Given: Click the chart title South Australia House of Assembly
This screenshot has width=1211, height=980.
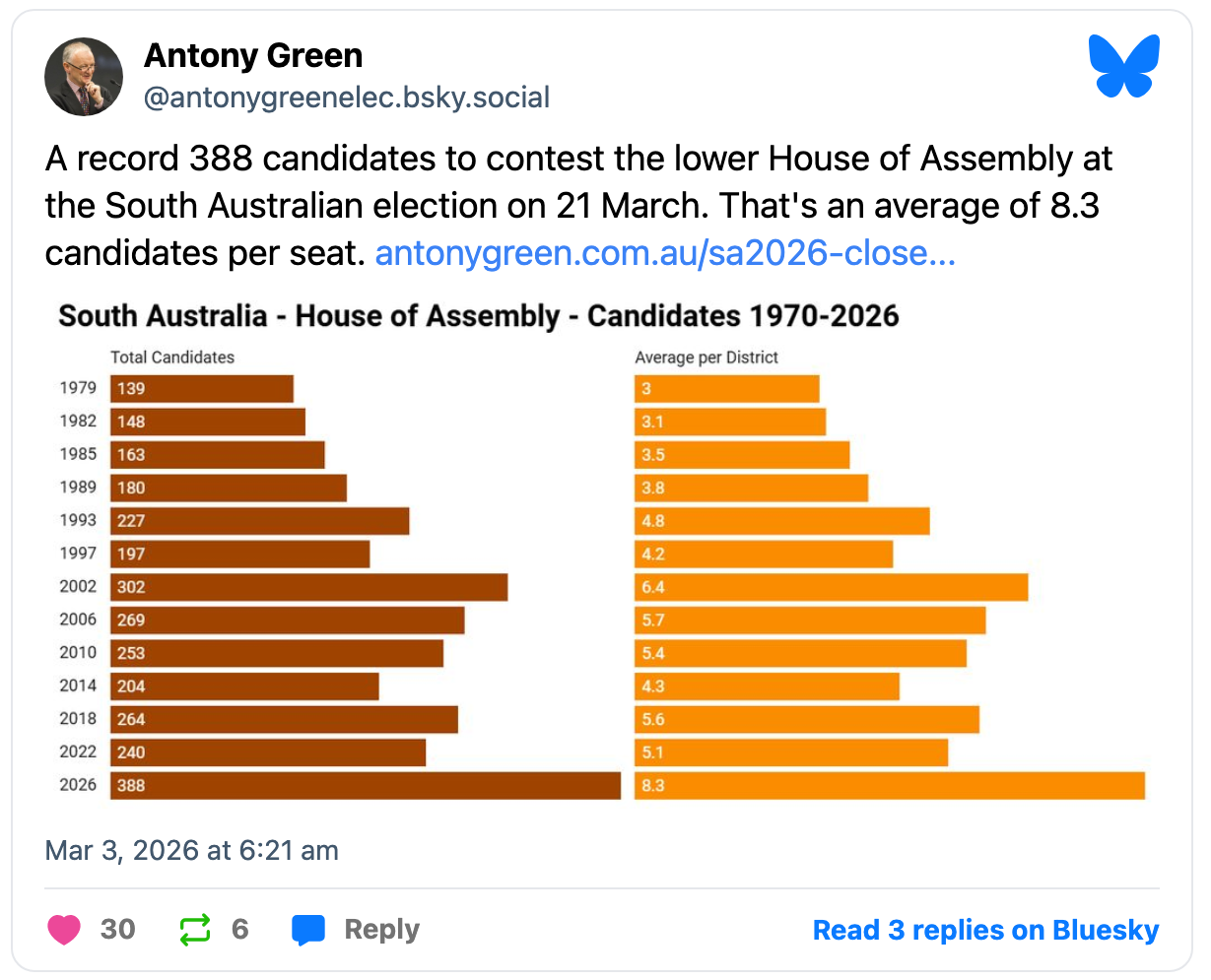Looking at the screenshot, I should (479, 316).
